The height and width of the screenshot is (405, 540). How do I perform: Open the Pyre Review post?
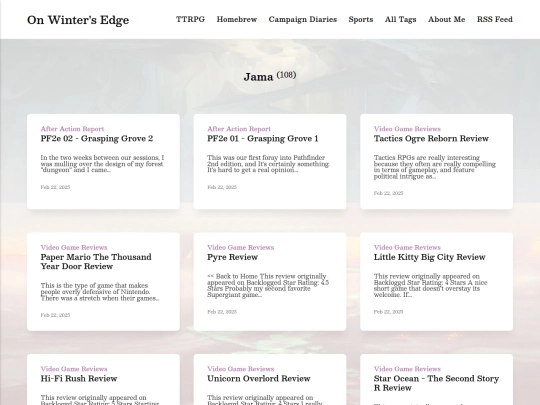coord(232,257)
